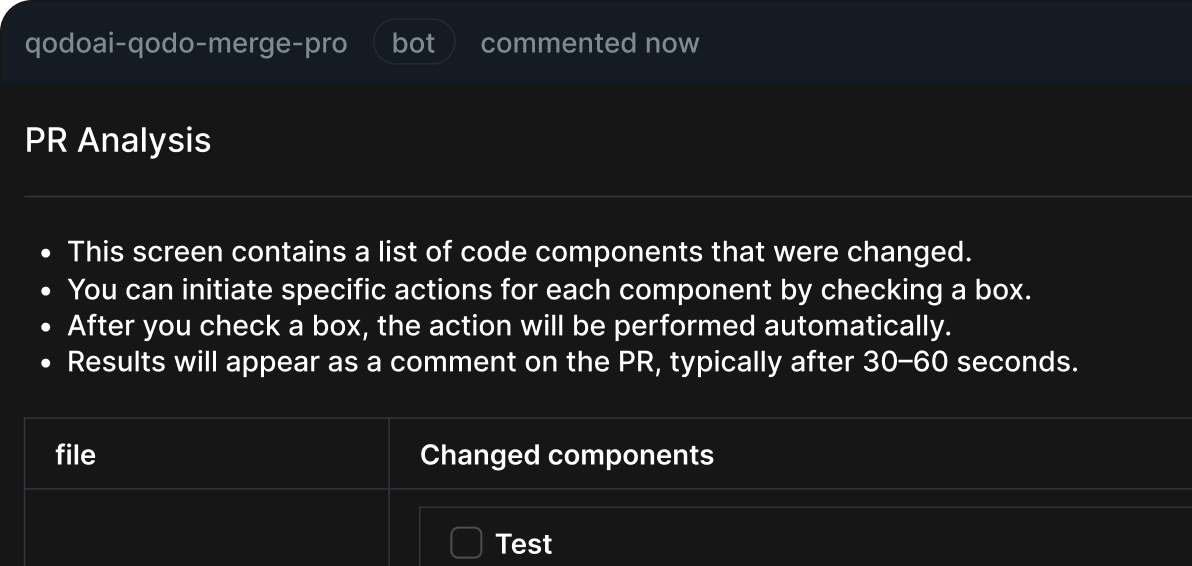Viewport: 1192px width, 566px height.
Task: Click the bullet dot before 'Results will appear'
Action: tap(47, 364)
